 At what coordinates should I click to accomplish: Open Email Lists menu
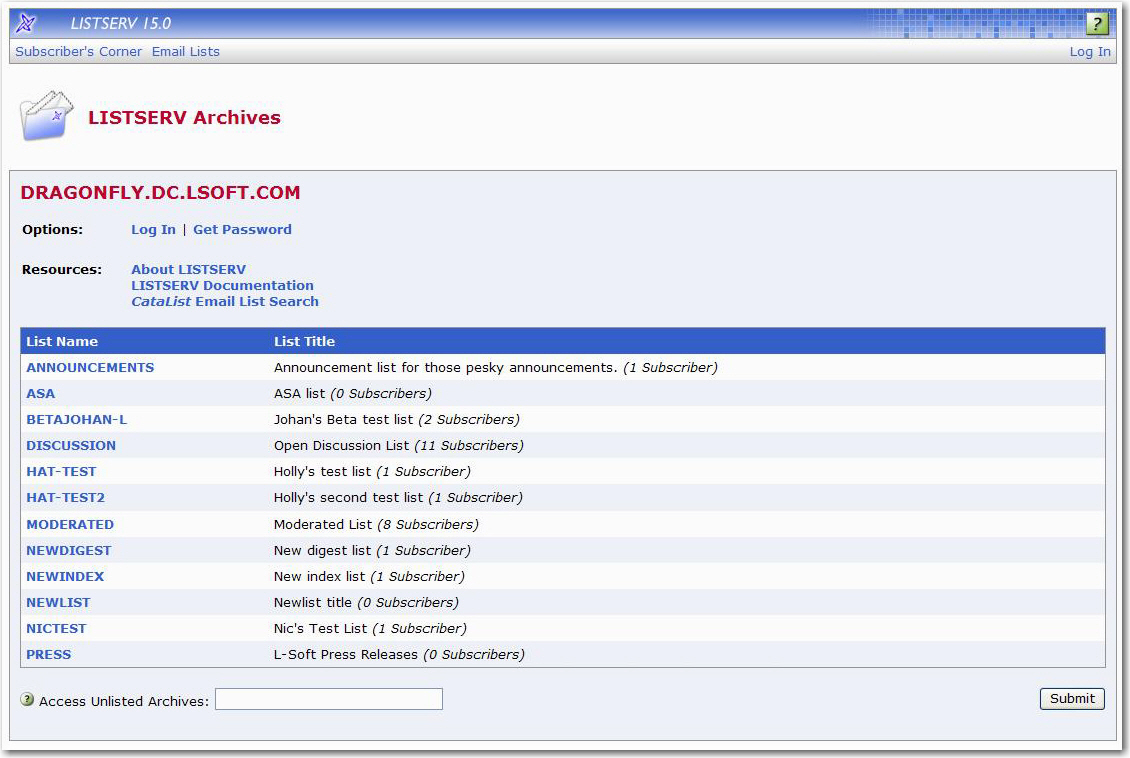pyautogui.click(x=185, y=52)
